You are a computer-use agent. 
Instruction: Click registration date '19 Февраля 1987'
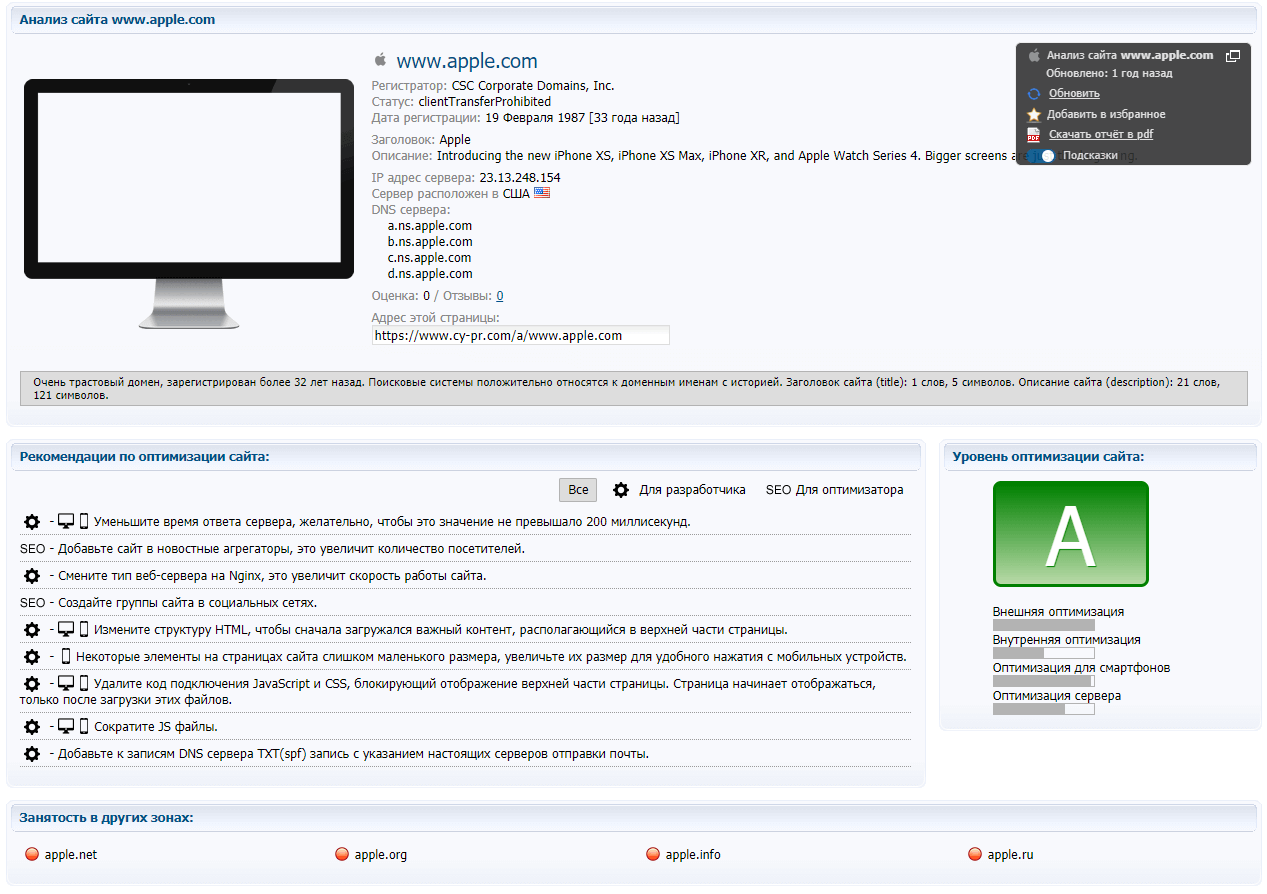(x=536, y=118)
